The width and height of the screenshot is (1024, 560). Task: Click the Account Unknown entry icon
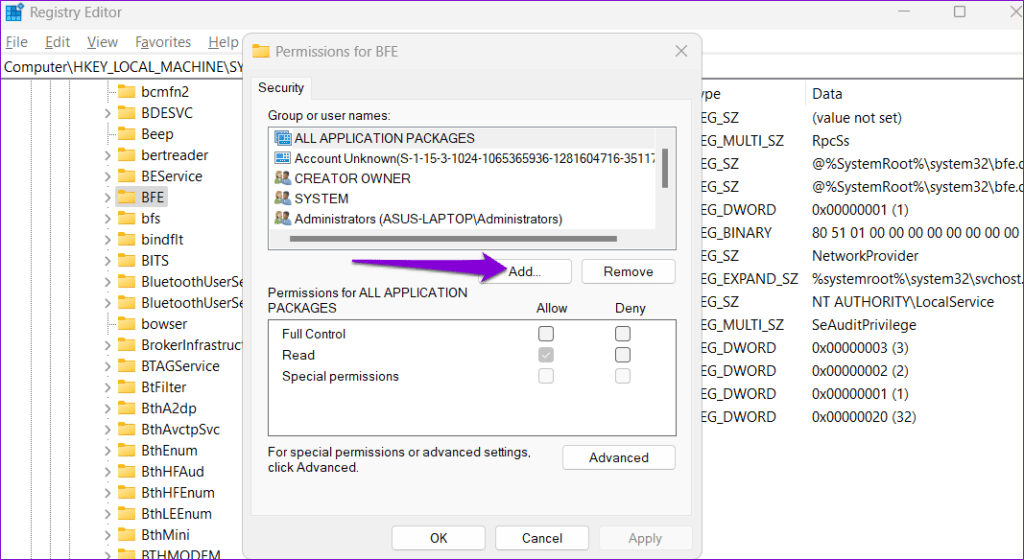click(282, 158)
